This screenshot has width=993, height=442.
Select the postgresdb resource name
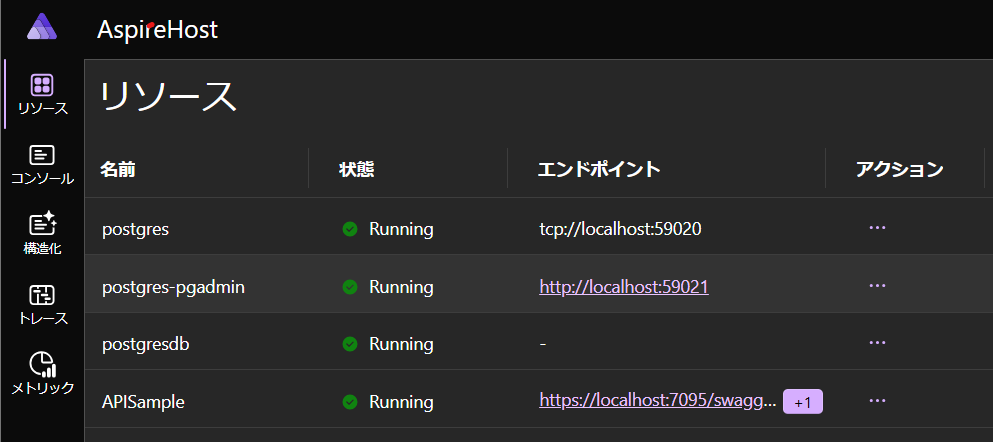pyautogui.click(x=146, y=344)
